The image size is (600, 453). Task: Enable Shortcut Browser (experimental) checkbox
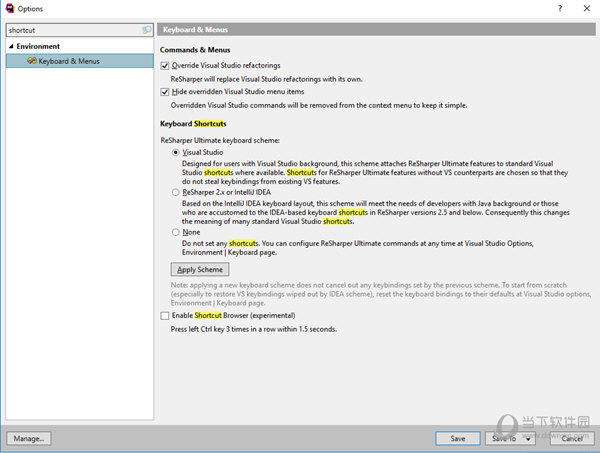pos(165,316)
